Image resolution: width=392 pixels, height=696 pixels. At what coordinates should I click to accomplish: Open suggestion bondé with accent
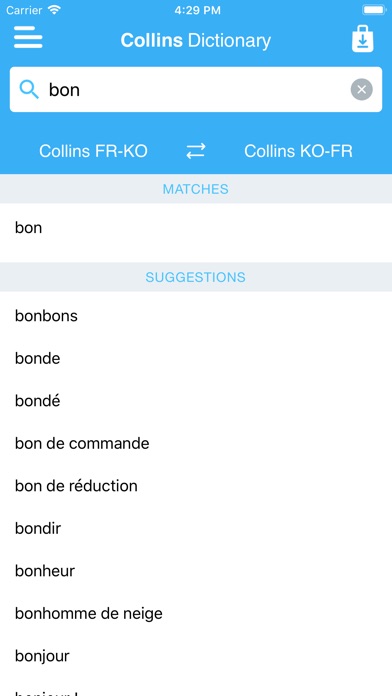pyautogui.click(x=196, y=401)
